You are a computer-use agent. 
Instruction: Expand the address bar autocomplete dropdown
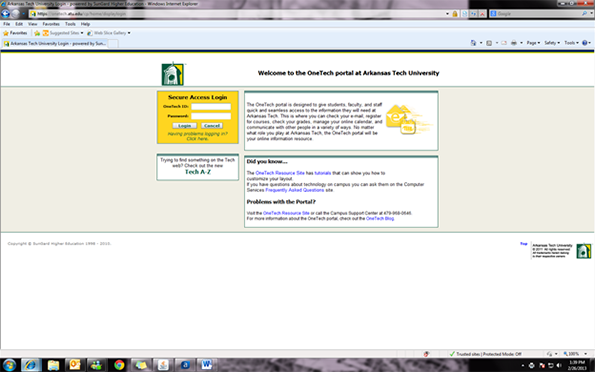[447, 14]
